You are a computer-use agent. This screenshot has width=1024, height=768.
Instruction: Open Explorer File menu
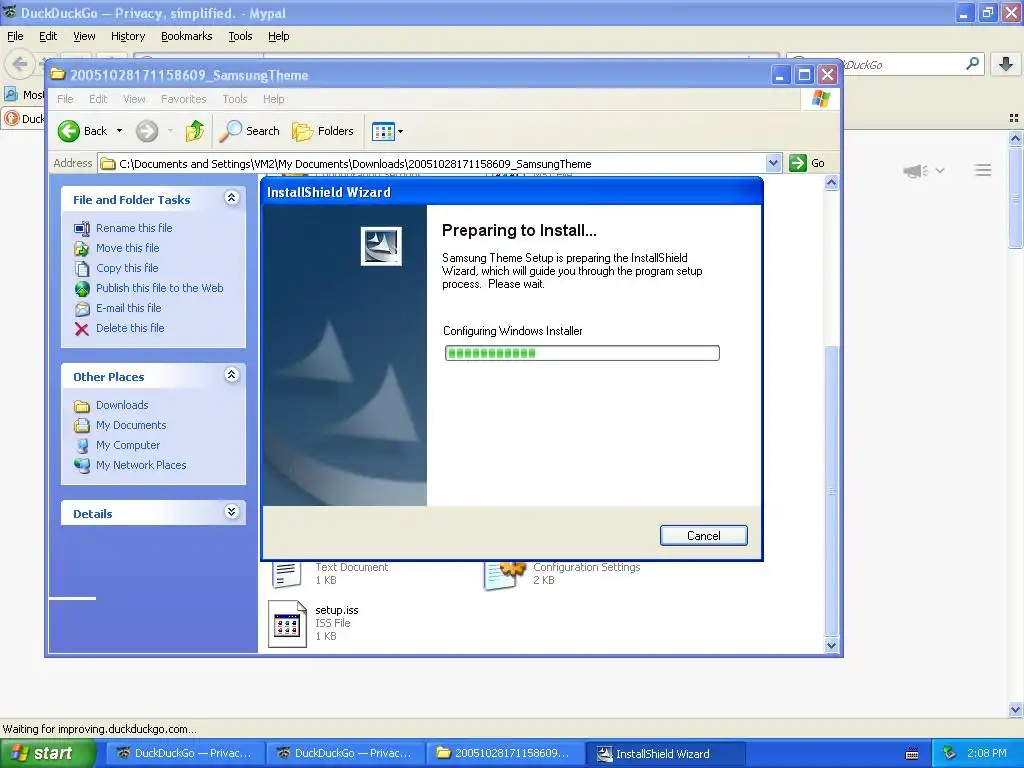tap(65, 99)
